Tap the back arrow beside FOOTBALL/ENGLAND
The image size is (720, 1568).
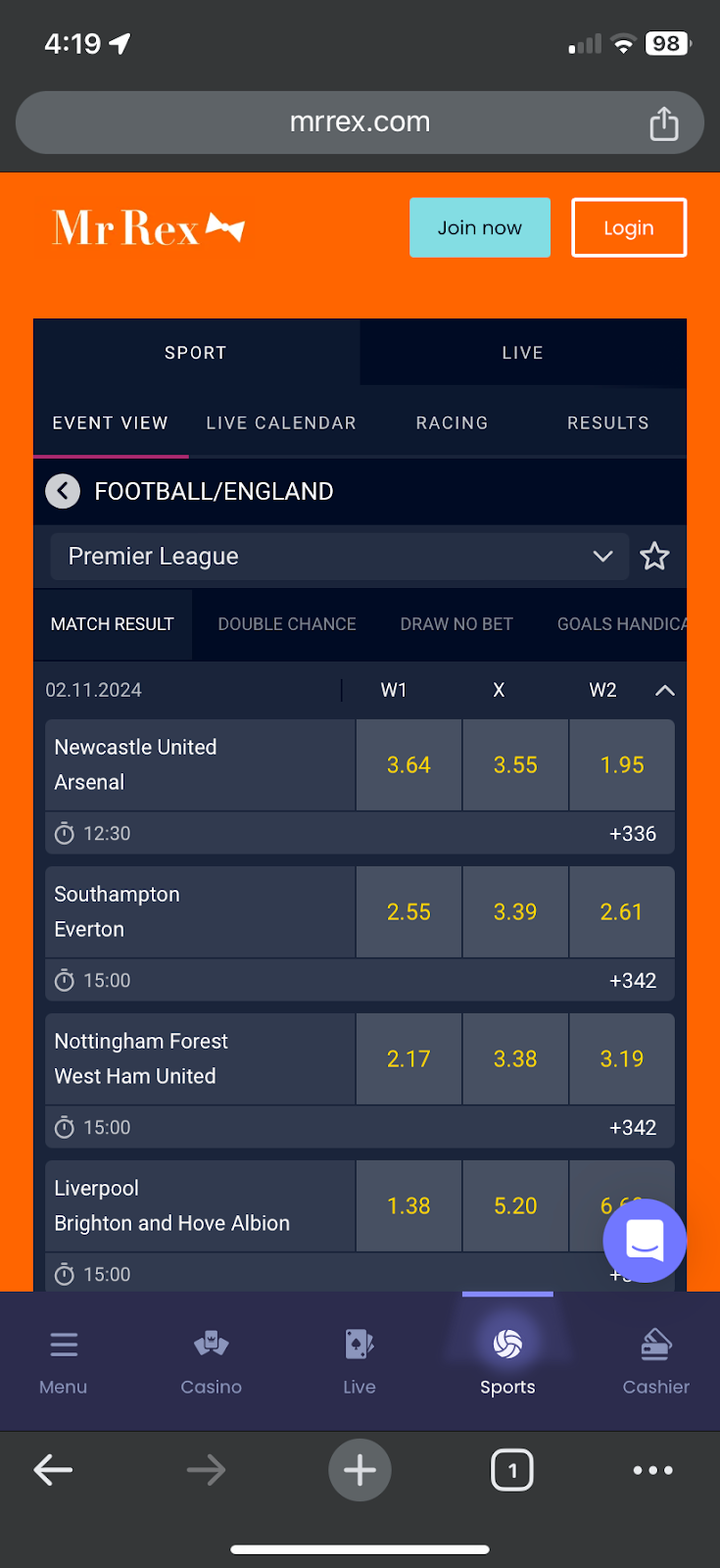coord(63,491)
